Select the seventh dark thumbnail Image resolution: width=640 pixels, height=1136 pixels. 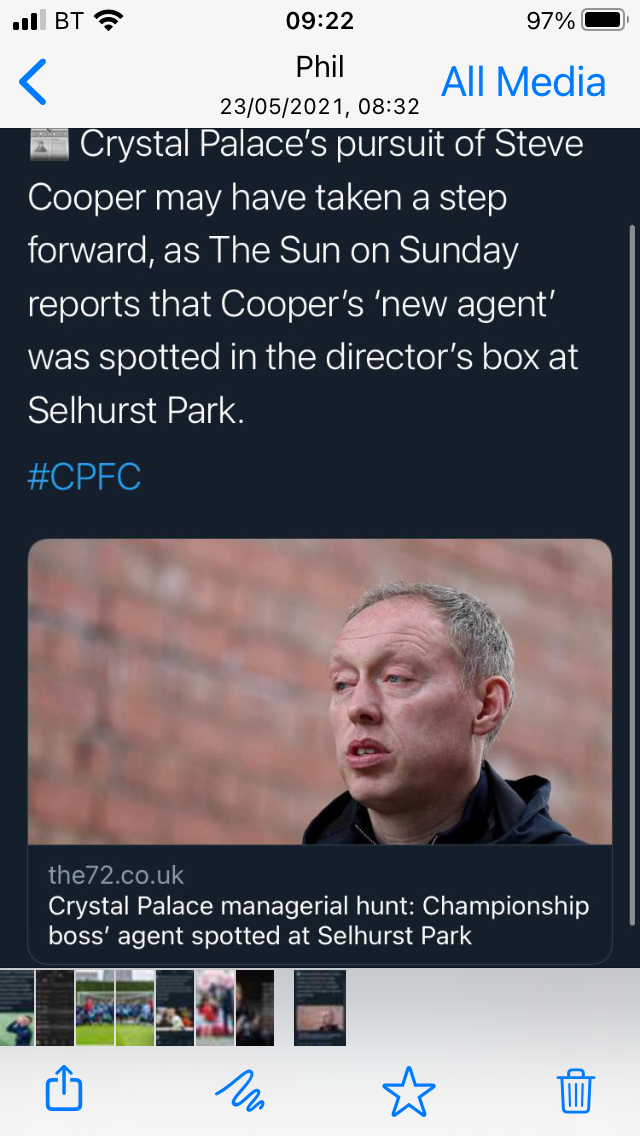pyautogui.click(x=254, y=1007)
